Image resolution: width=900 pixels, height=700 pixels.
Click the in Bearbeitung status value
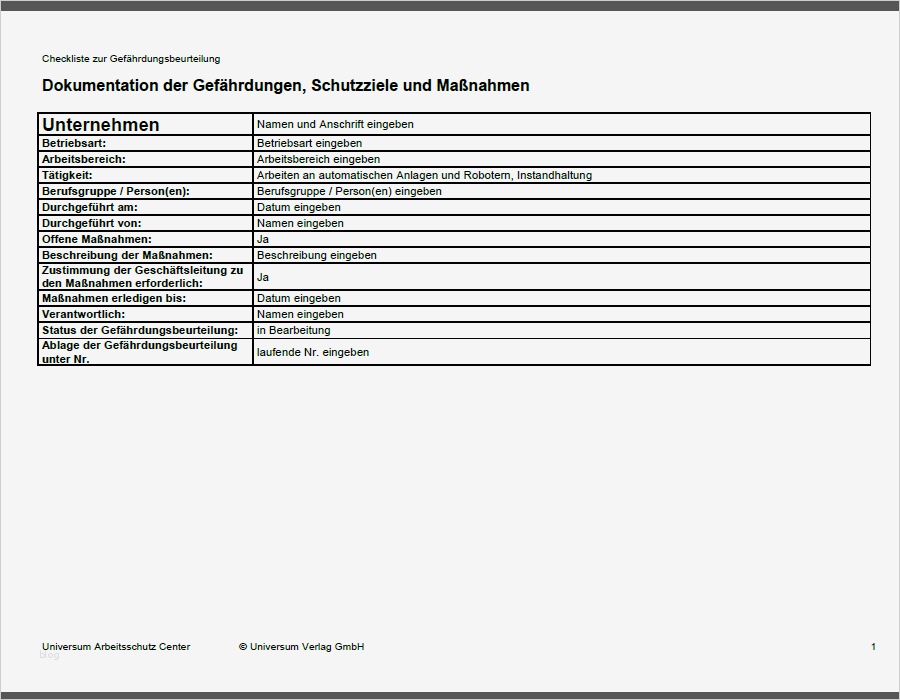coord(290,330)
